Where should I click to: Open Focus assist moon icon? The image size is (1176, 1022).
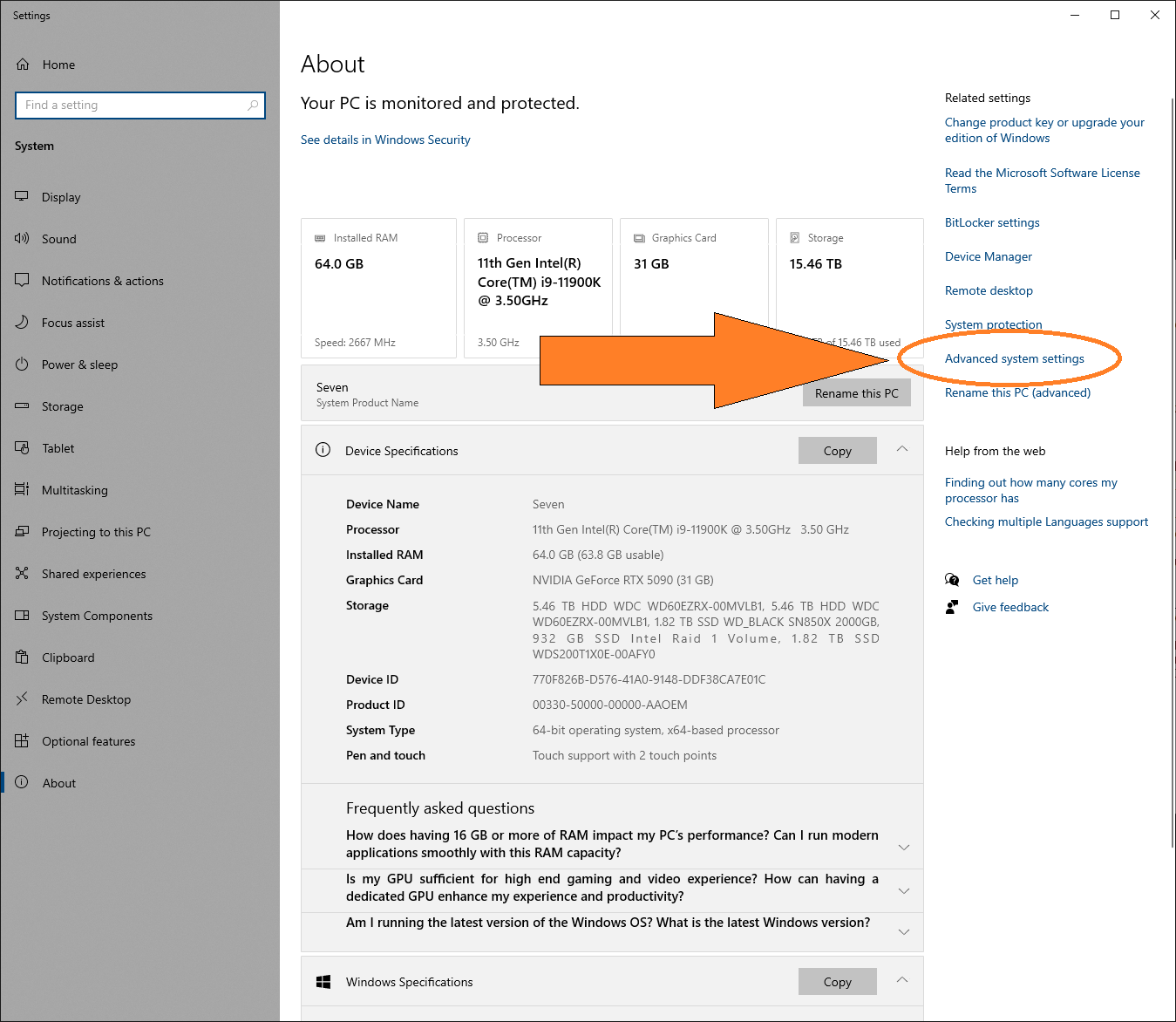click(22, 323)
